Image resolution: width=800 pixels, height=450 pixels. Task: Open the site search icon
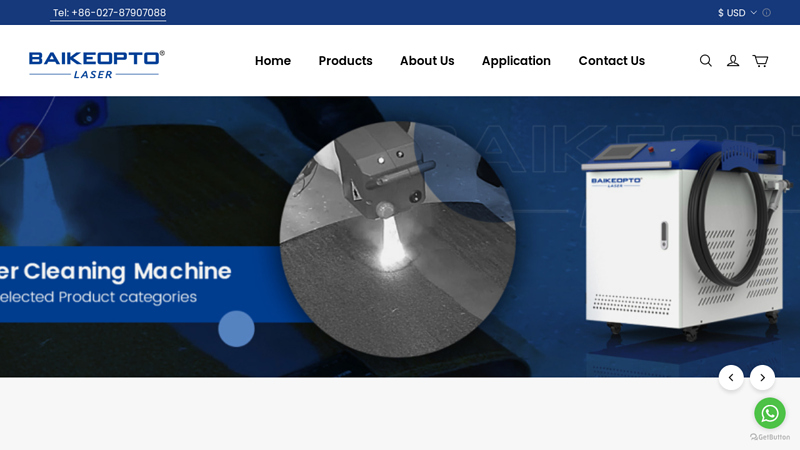(x=706, y=61)
